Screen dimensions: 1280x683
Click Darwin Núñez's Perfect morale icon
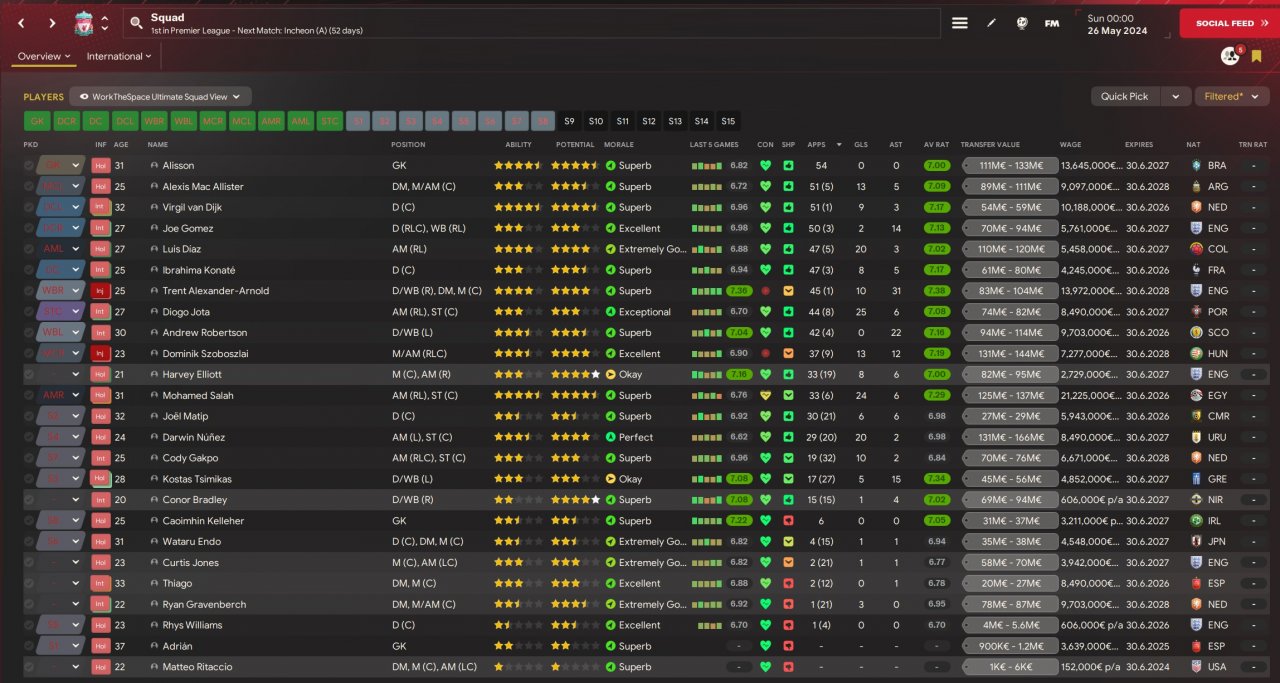(610, 437)
